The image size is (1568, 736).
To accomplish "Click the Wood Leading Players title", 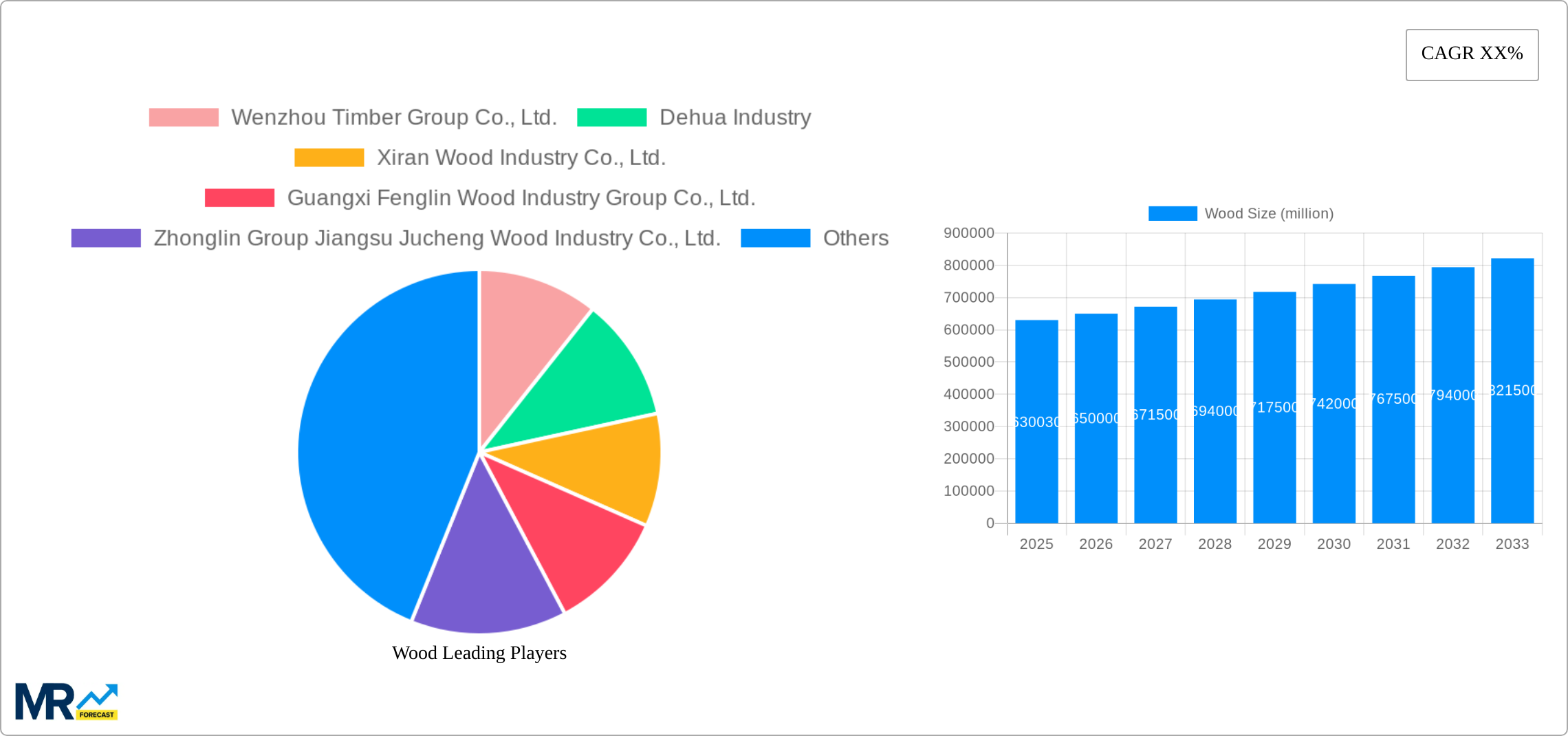I will (479, 653).
